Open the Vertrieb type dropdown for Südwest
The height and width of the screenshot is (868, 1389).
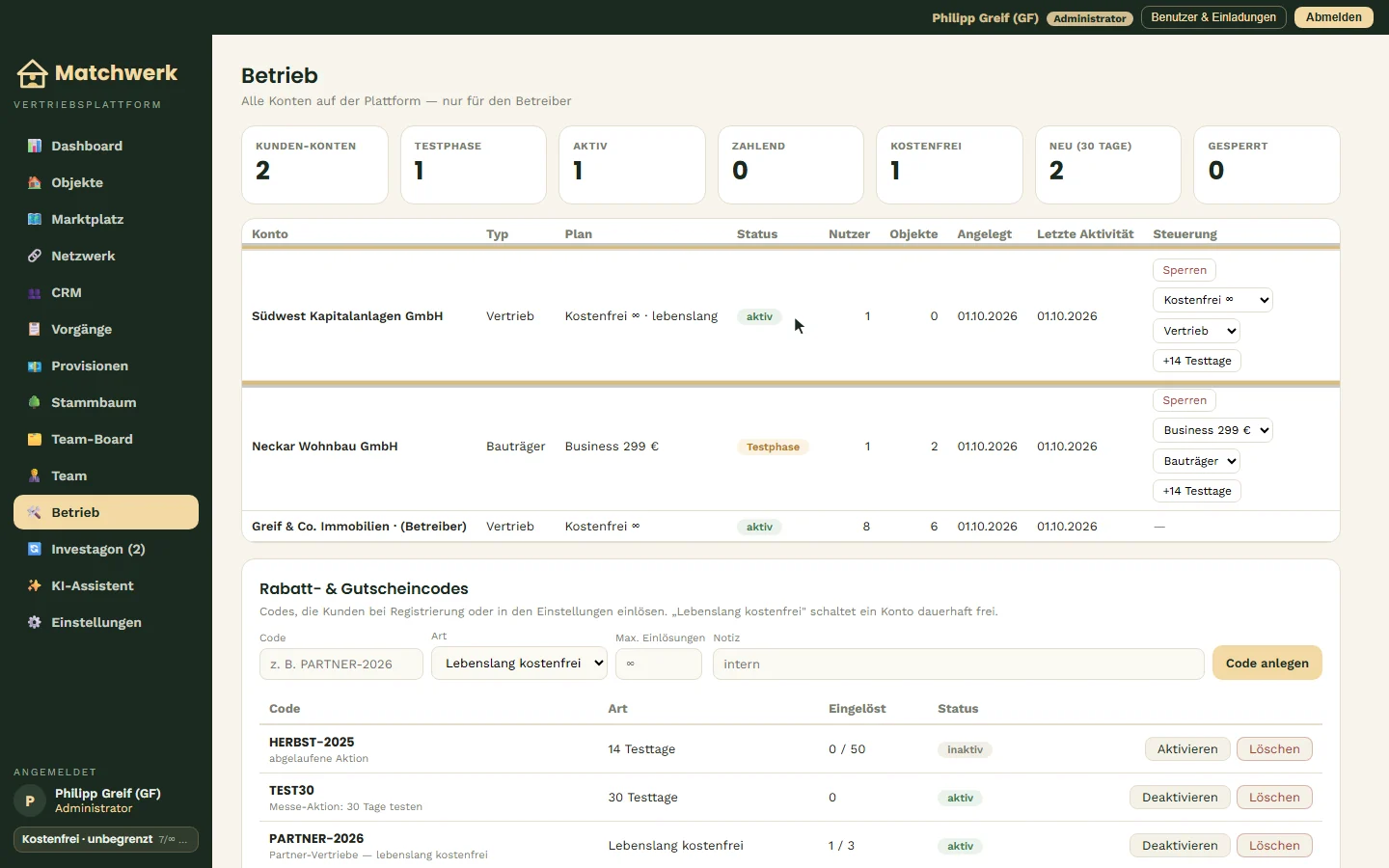pyautogui.click(x=1196, y=331)
